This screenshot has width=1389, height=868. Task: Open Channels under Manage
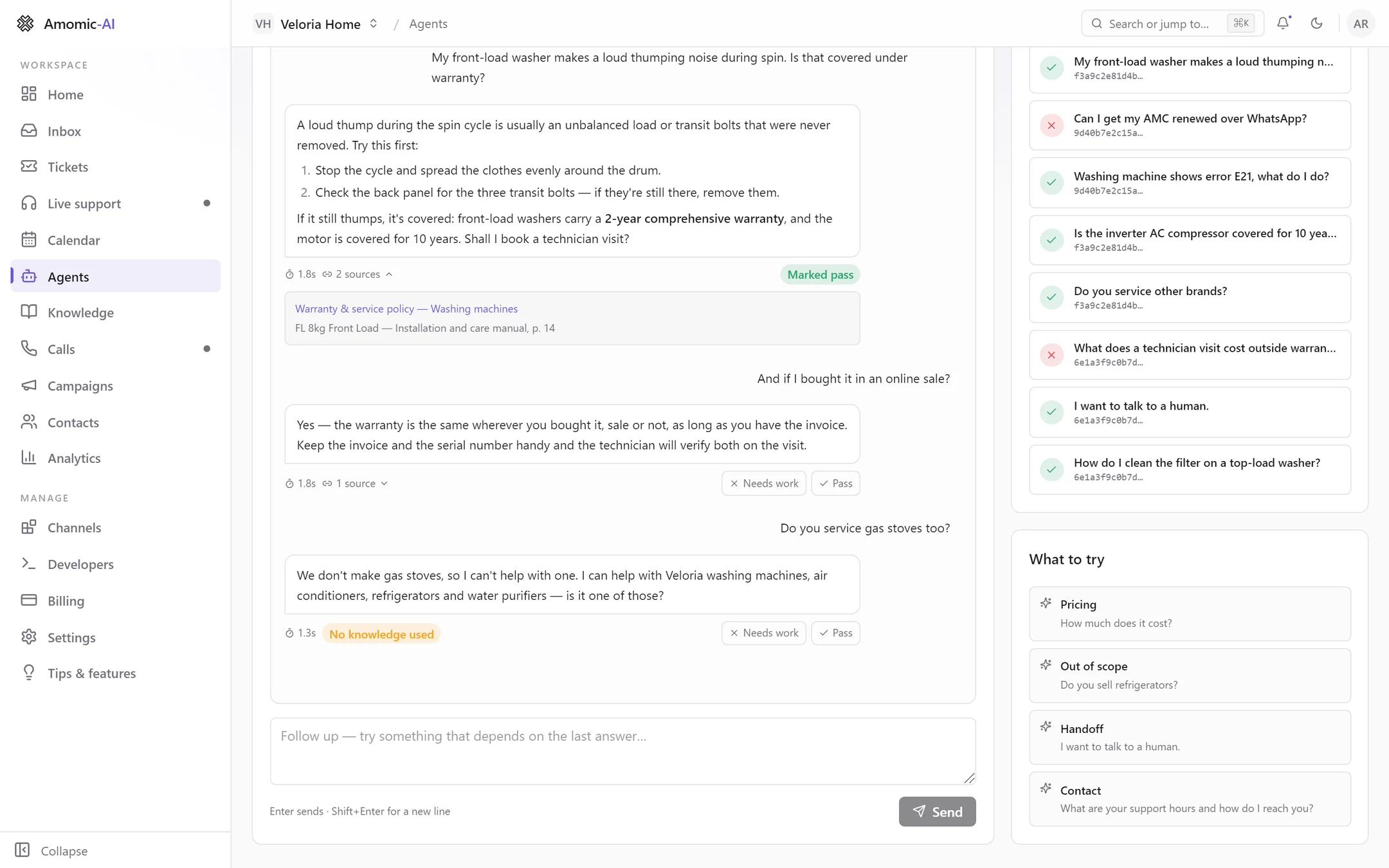pos(116,528)
